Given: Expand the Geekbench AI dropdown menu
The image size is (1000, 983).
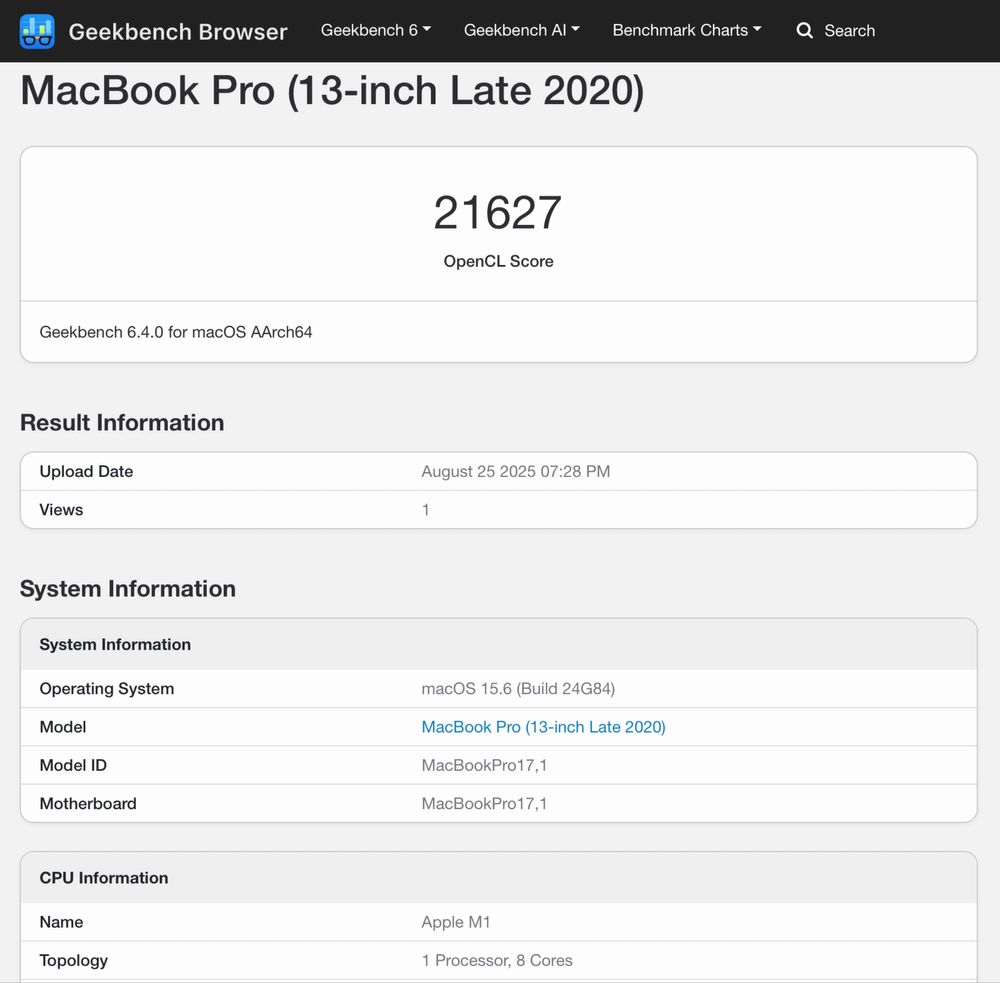Looking at the screenshot, I should point(521,30).
